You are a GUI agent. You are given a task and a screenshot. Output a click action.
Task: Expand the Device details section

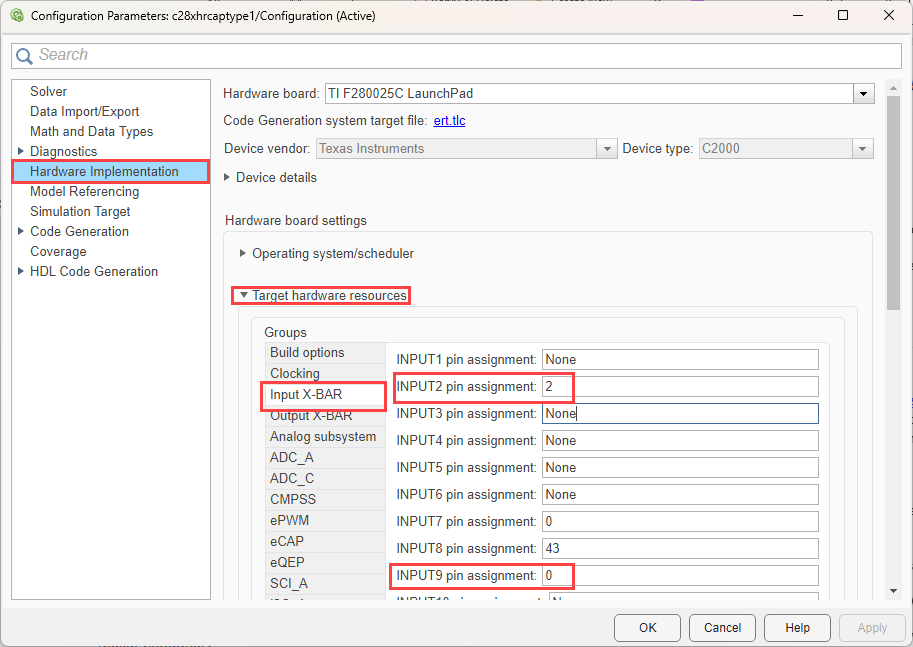click(228, 177)
